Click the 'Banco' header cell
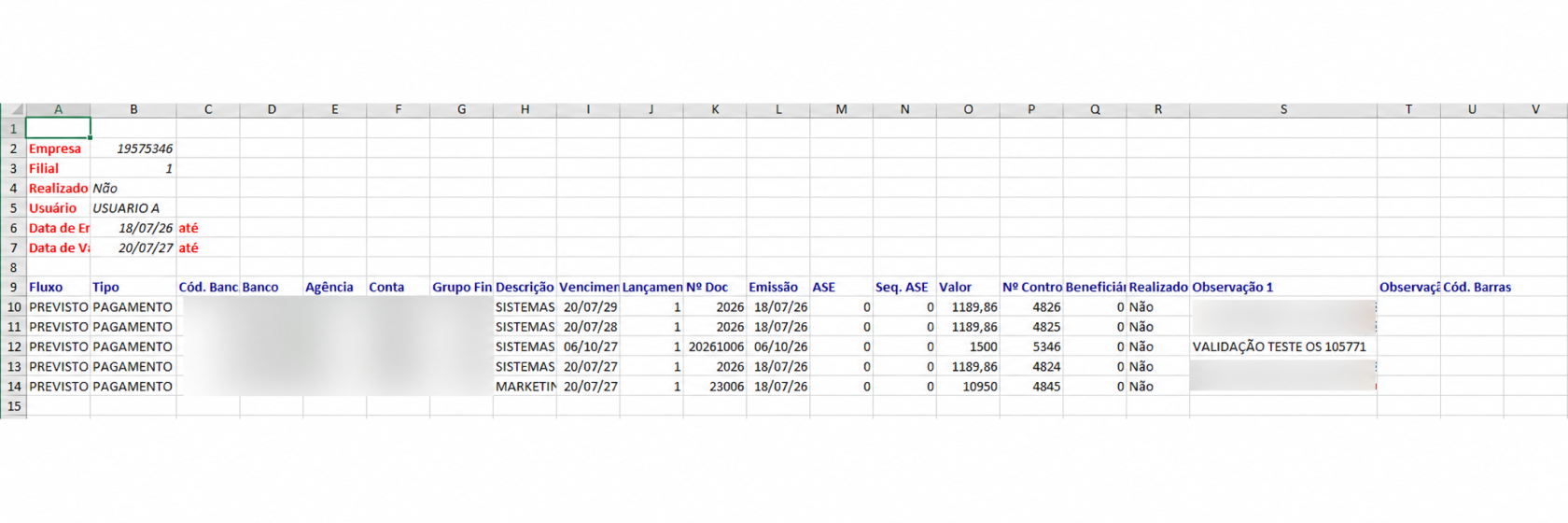Viewport: 1568px width, 523px height. tap(272, 287)
